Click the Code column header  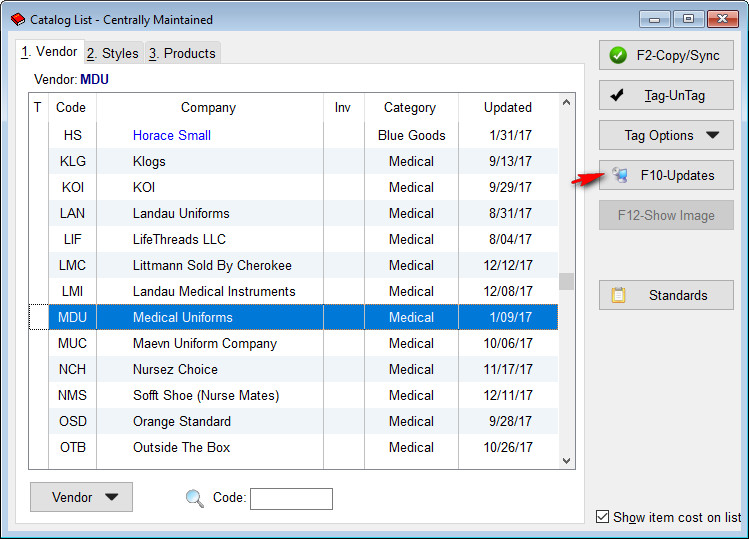tap(71, 108)
